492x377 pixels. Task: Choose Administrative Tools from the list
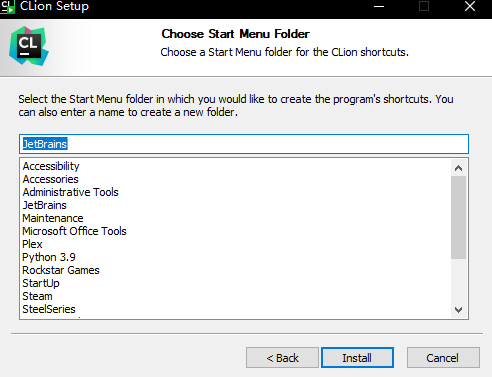[70, 192]
